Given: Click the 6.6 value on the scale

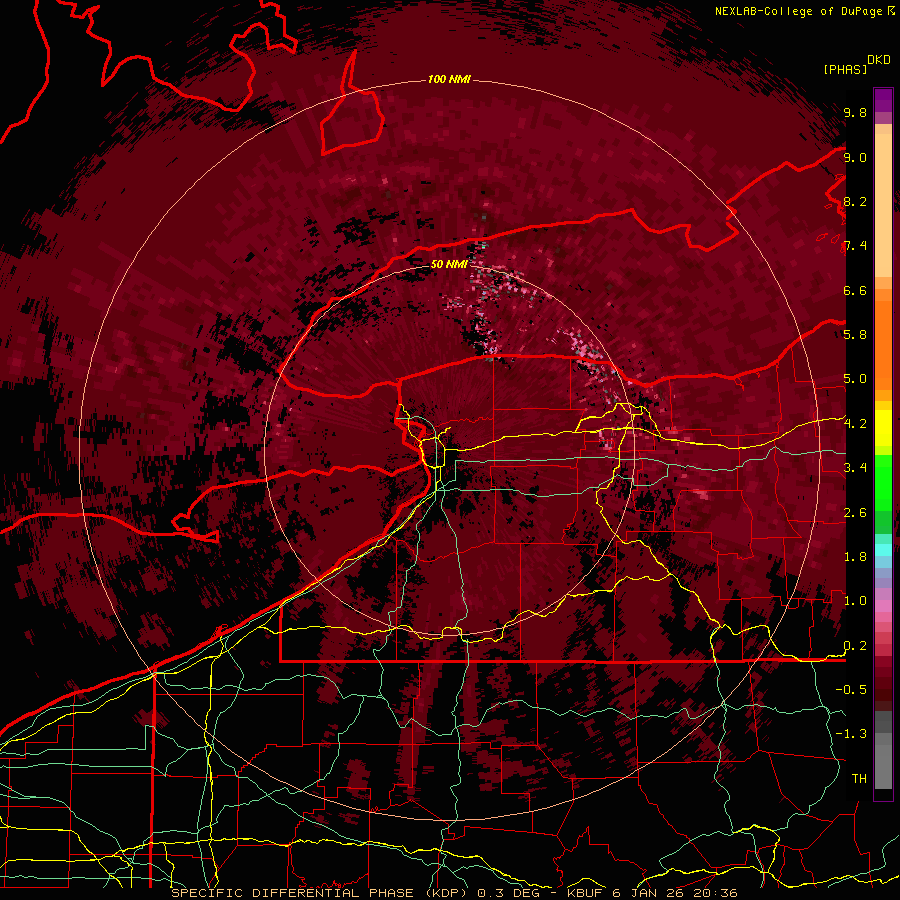Looking at the screenshot, I should (855, 290).
